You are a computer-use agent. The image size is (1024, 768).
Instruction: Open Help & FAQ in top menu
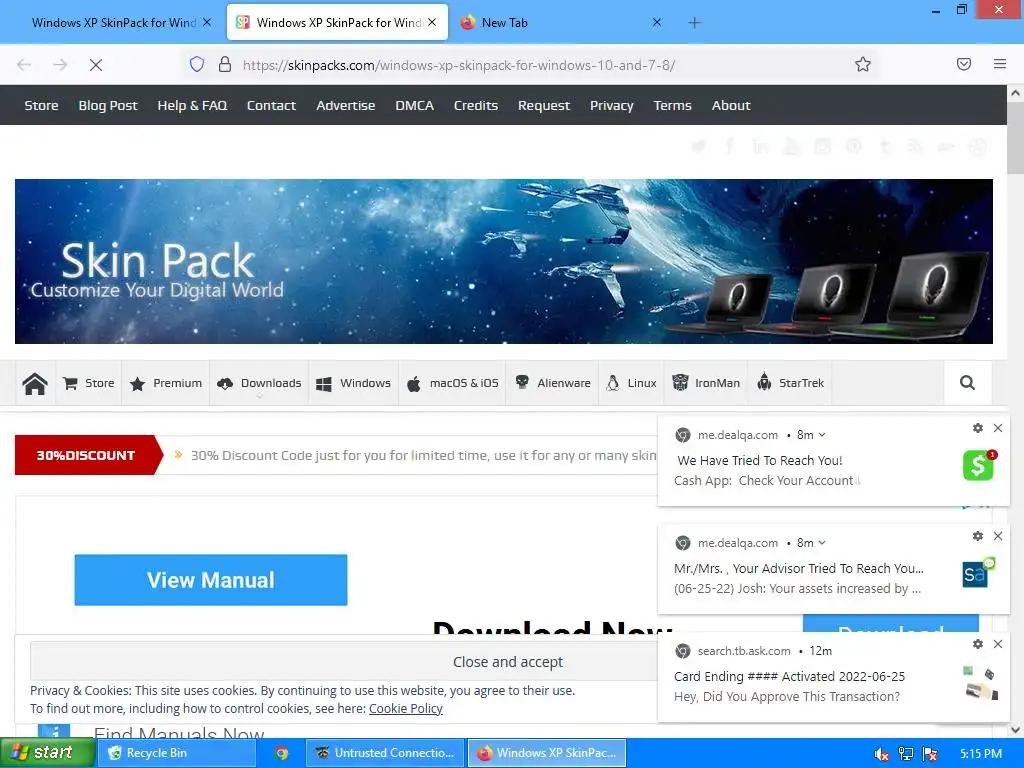click(x=192, y=105)
